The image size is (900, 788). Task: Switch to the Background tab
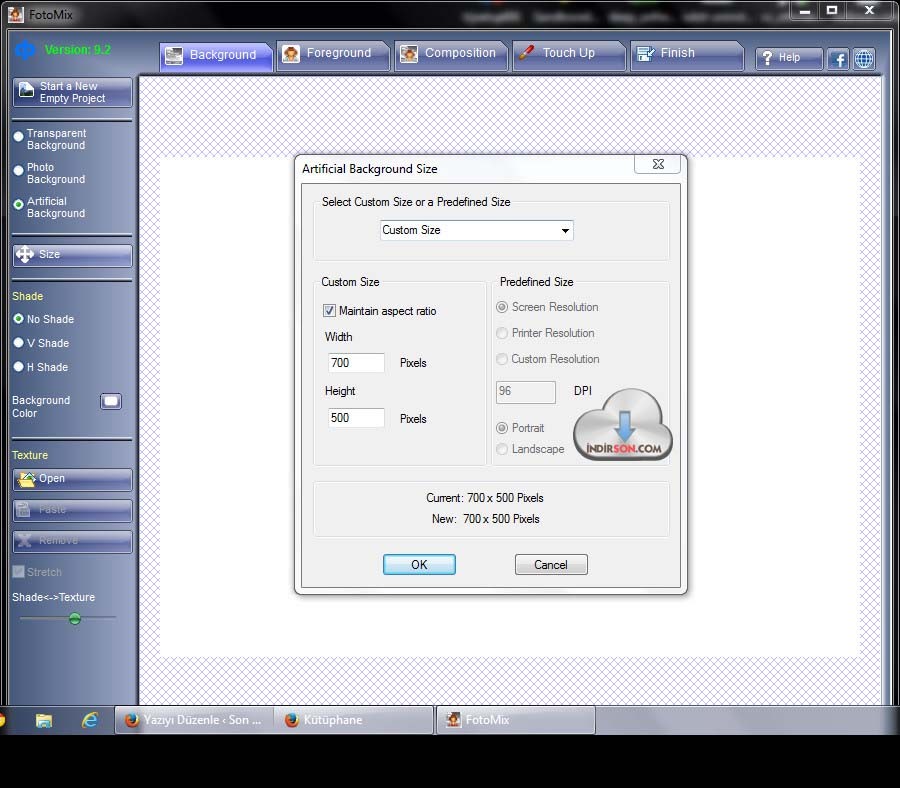216,56
